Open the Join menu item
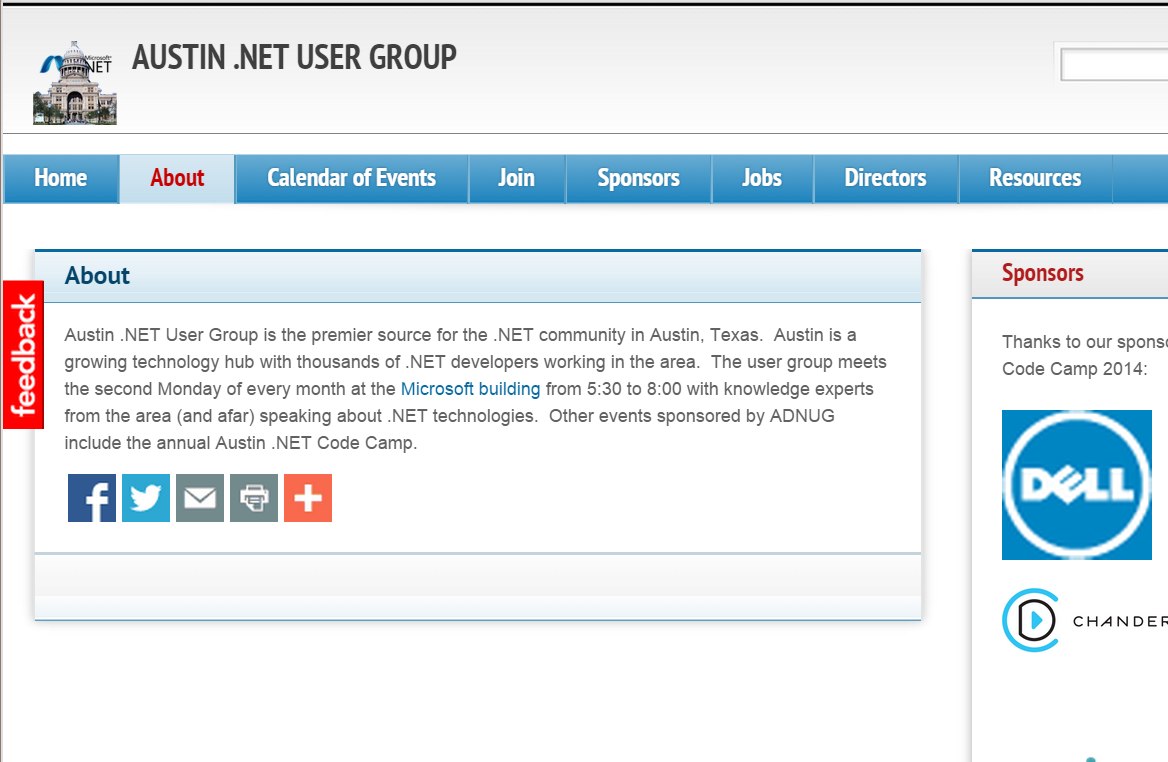The height and width of the screenshot is (762, 1168). (x=517, y=178)
